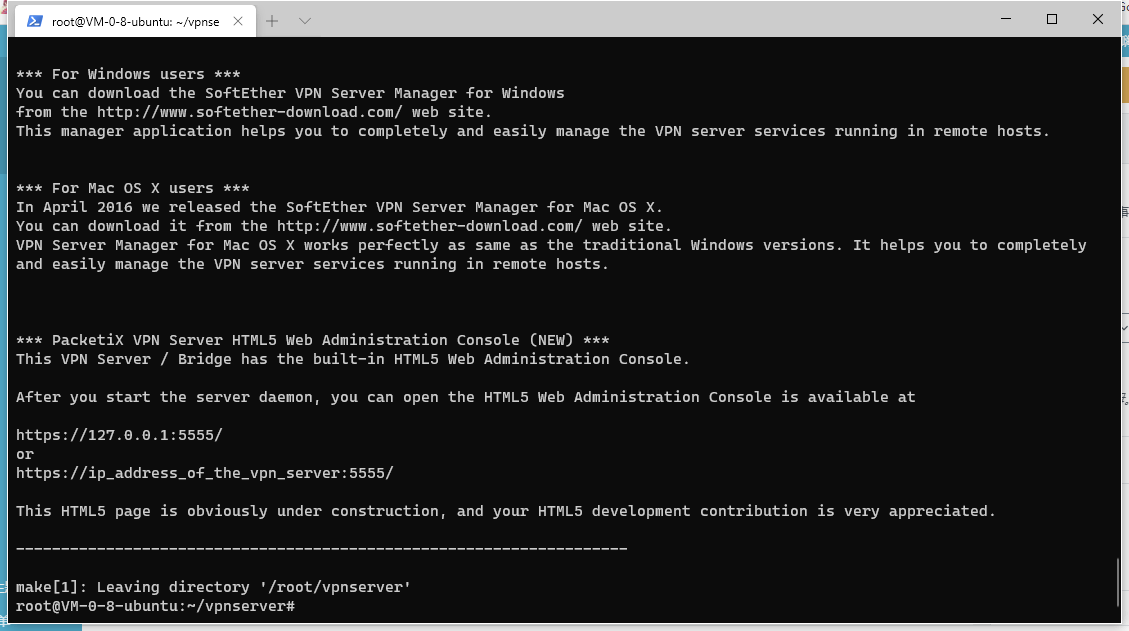Image resolution: width=1129 pixels, height=631 pixels.
Task: Minimize the terminal window
Action: tap(1006, 19)
